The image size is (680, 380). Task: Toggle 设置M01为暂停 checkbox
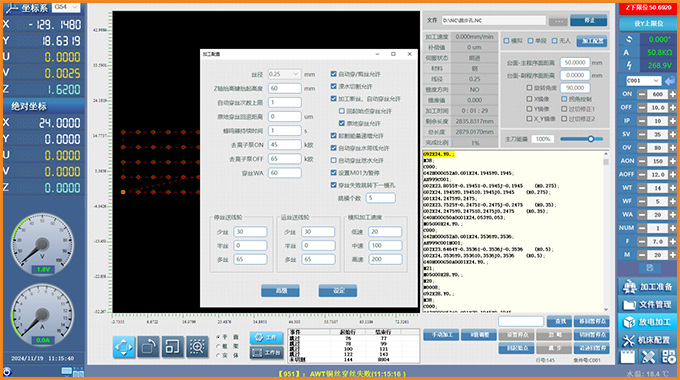click(x=333, y=173)
